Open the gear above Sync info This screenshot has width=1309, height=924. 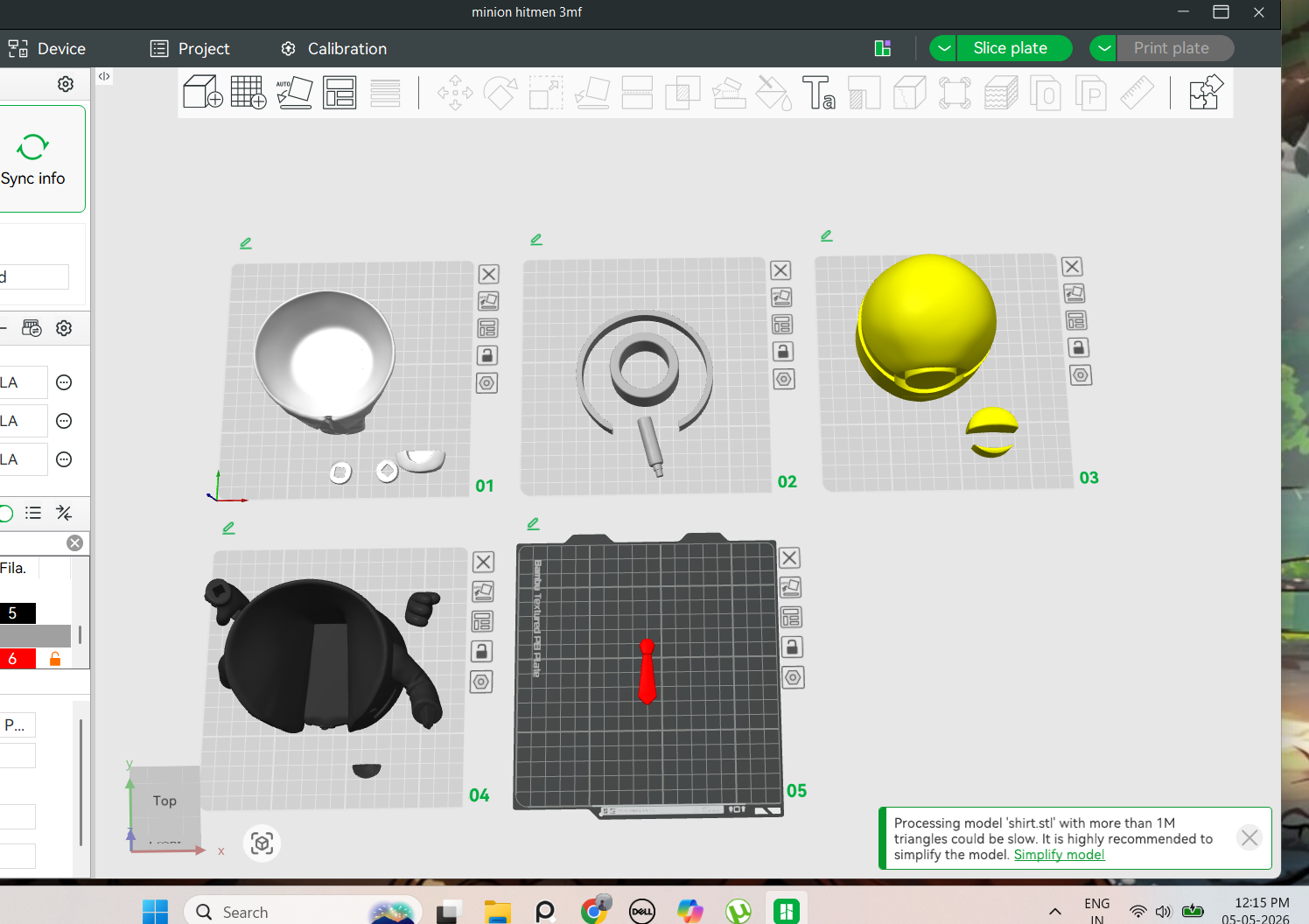click(66, 84)
